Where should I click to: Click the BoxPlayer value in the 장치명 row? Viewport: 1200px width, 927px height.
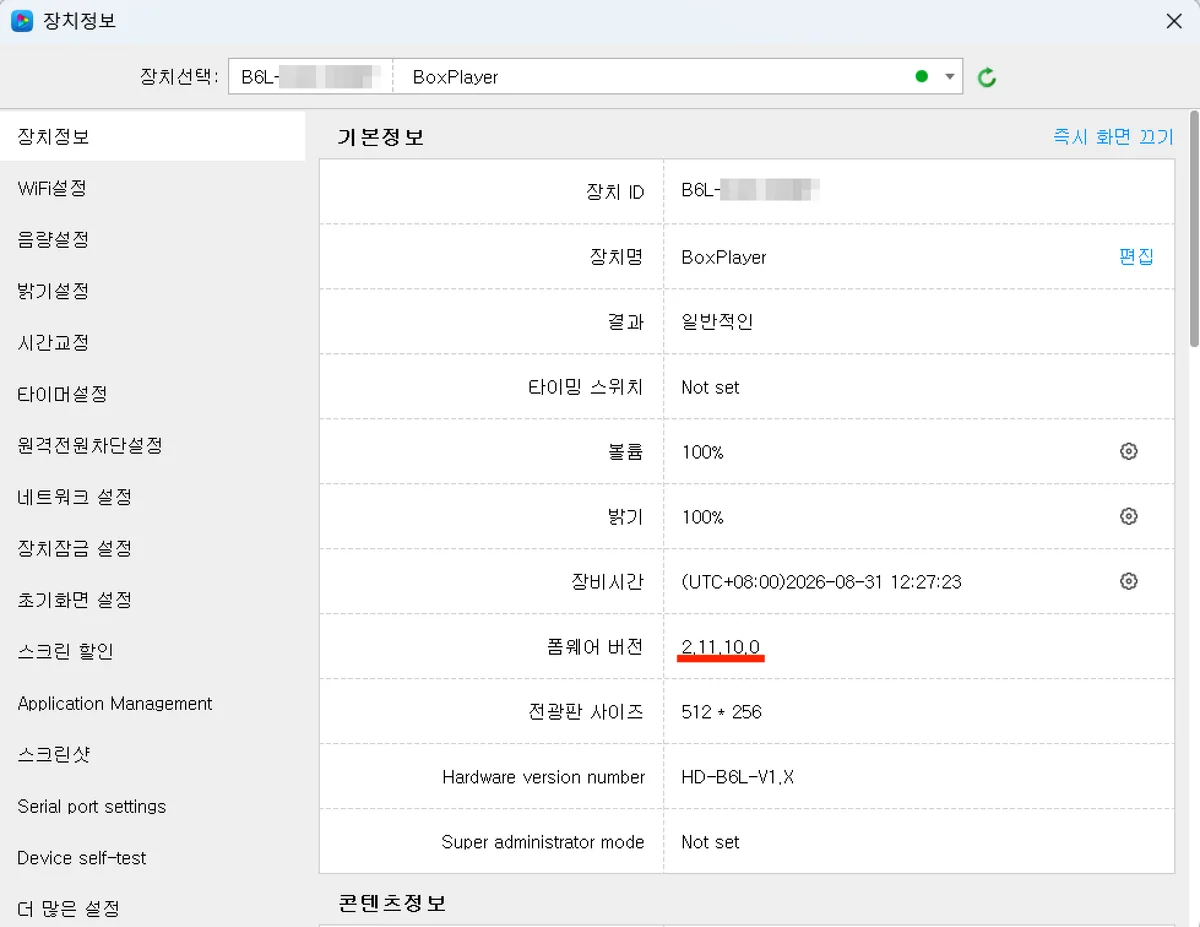tap(724, 257)
